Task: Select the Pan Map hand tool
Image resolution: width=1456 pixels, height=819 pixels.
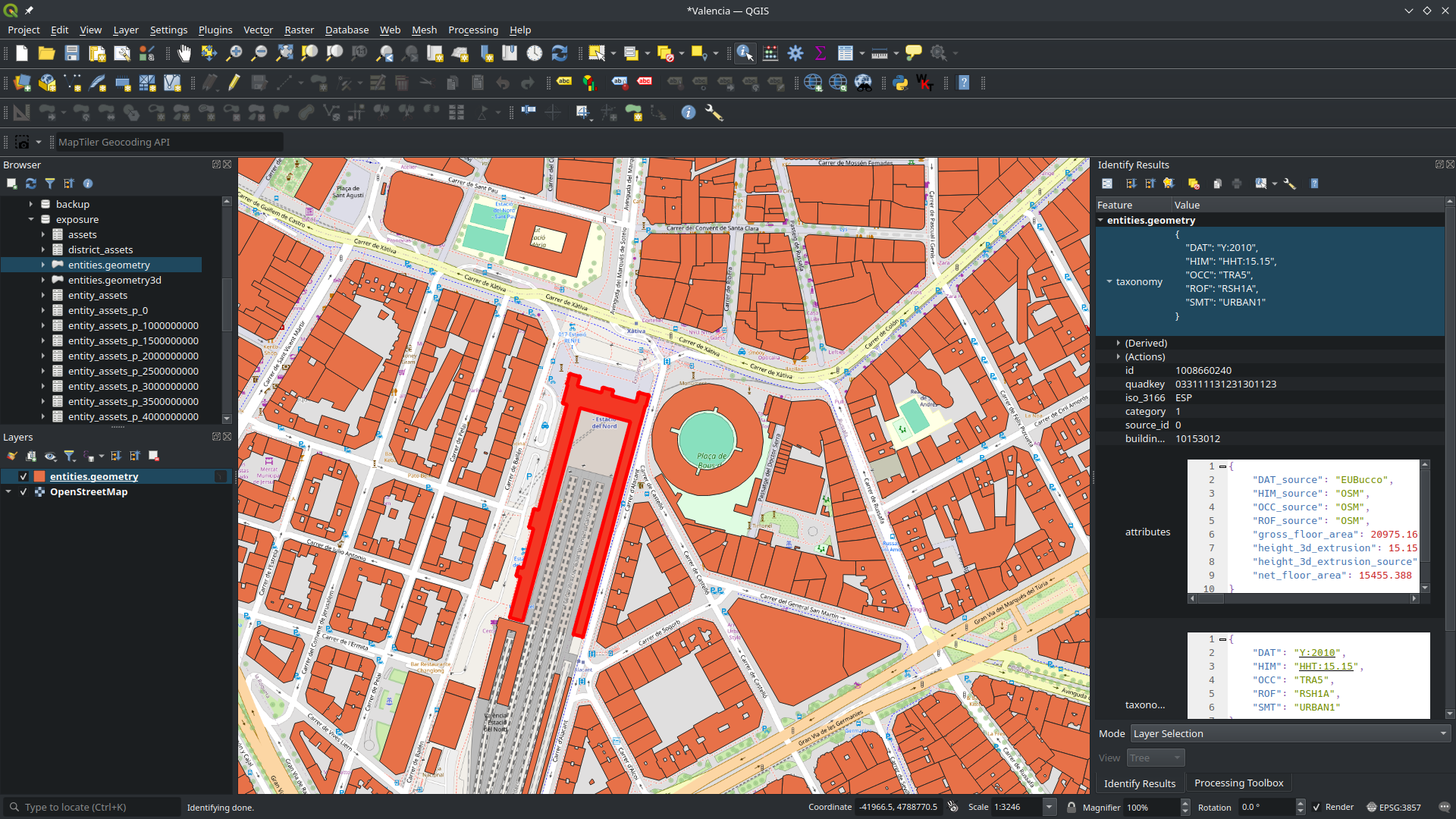Action: (184, 53)
